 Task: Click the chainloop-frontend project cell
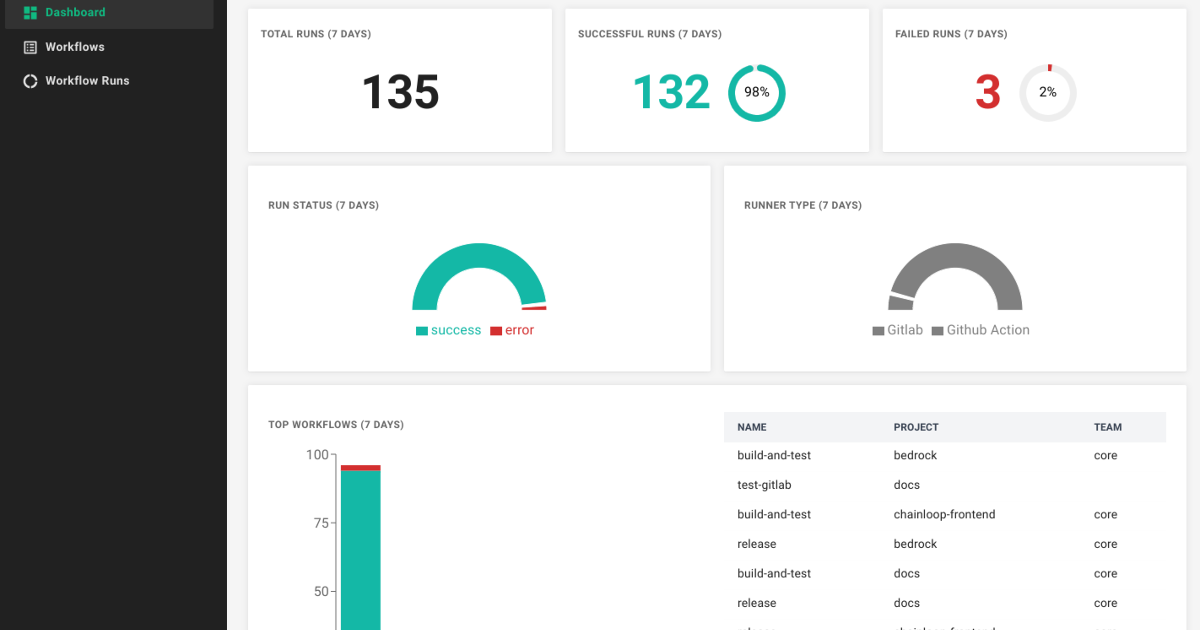(x=945, y=514)
